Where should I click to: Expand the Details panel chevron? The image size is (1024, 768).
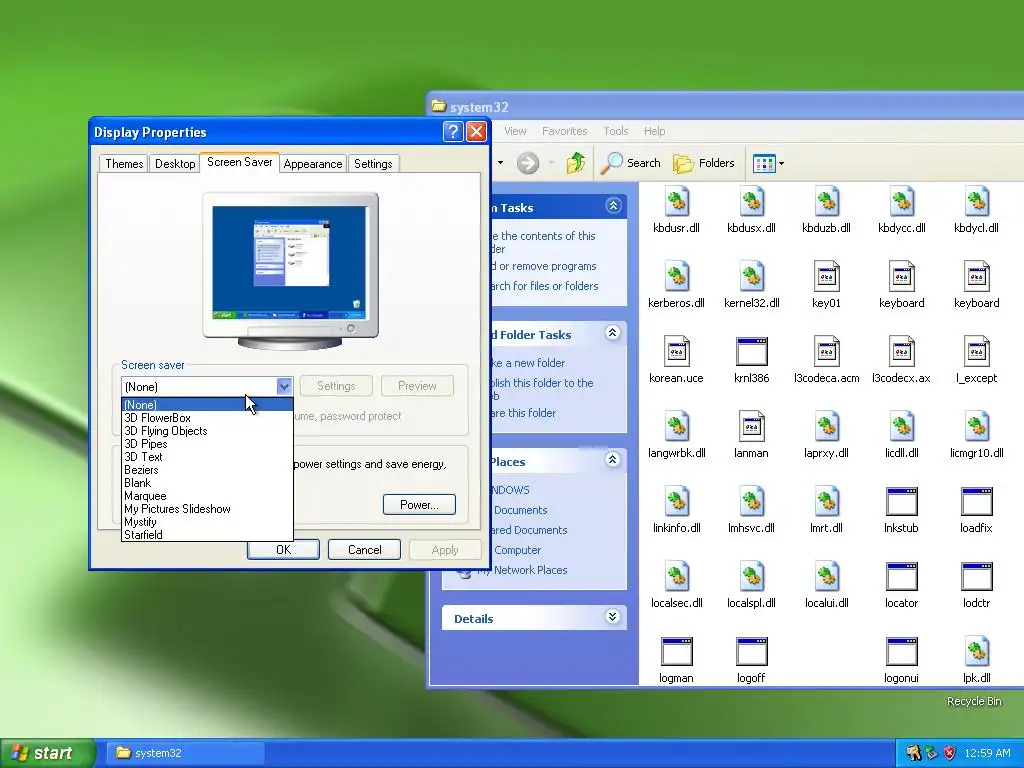click(613, 616)
